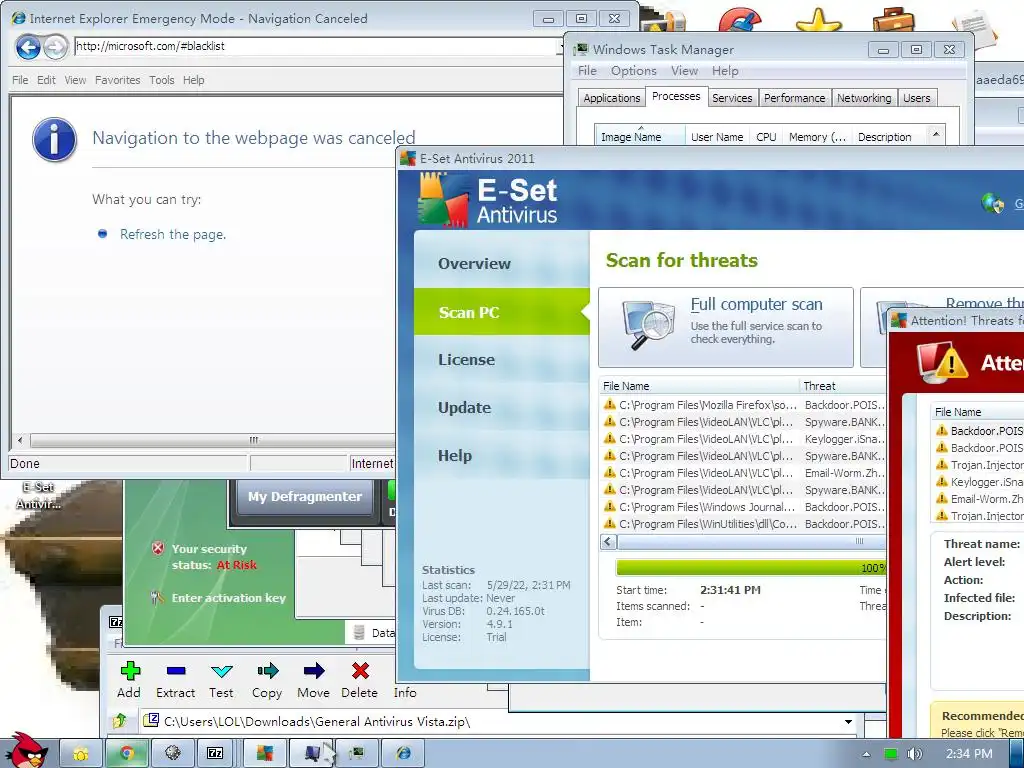The width and height of the screenshot is (1024, 768).
Task: Click the Threat column header in E-Set
Action: coord(842,386)
